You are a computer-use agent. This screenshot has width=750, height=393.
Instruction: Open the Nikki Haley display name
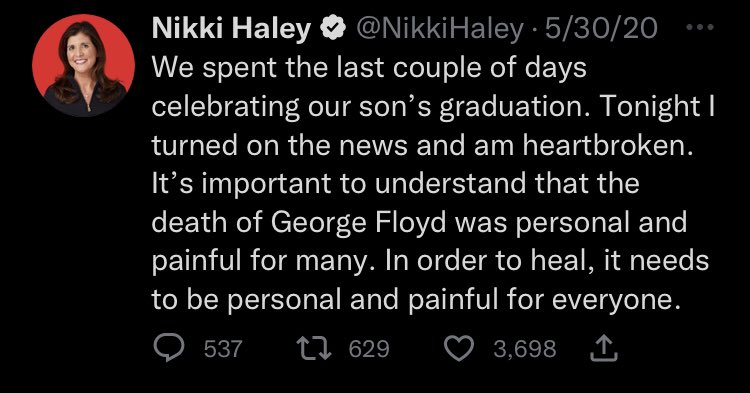(232, 29)
